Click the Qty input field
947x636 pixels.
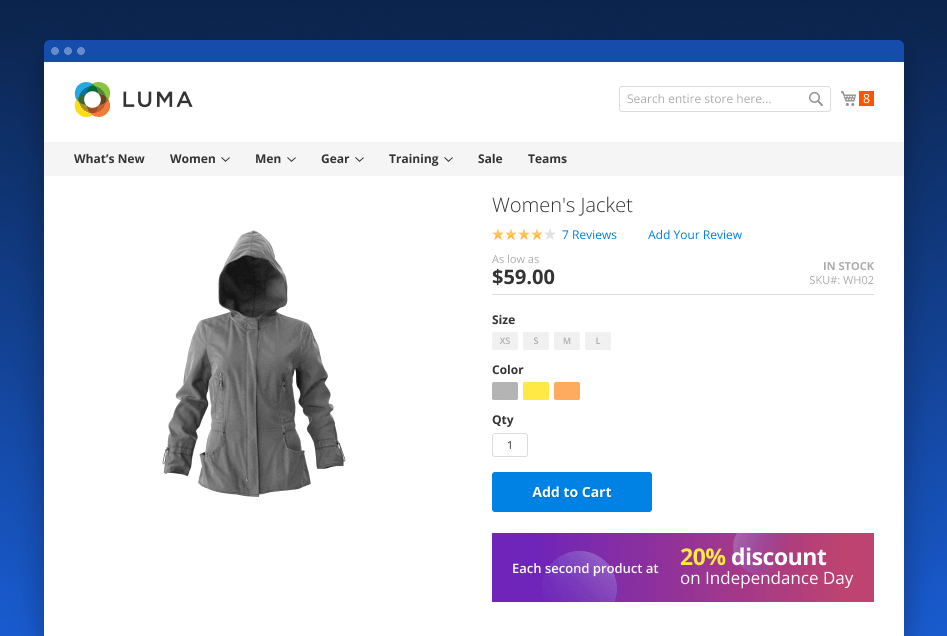[x=510, y=446]
